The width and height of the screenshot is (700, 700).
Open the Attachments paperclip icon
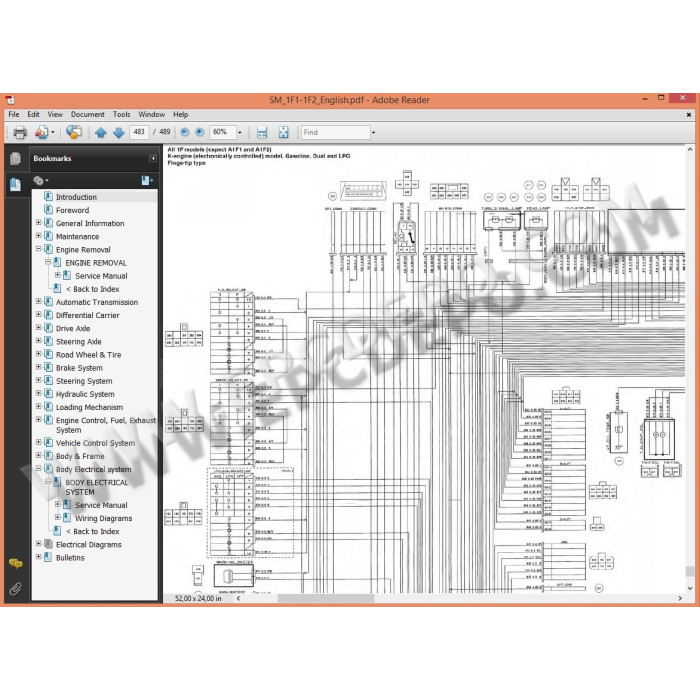click(15, 589)
